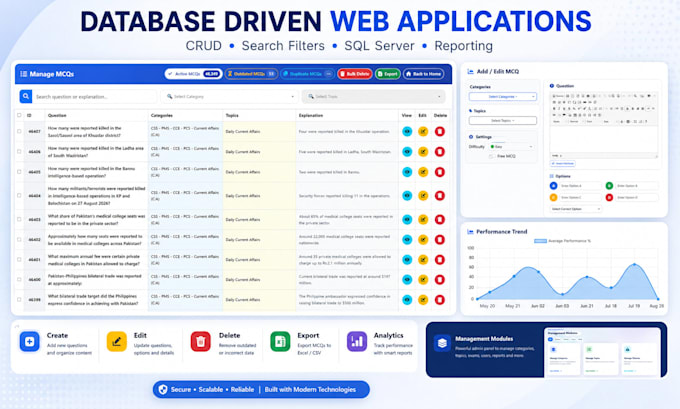View MCQ row 46402
This screenshot has width=680, height=409.
tap(407, 239)
